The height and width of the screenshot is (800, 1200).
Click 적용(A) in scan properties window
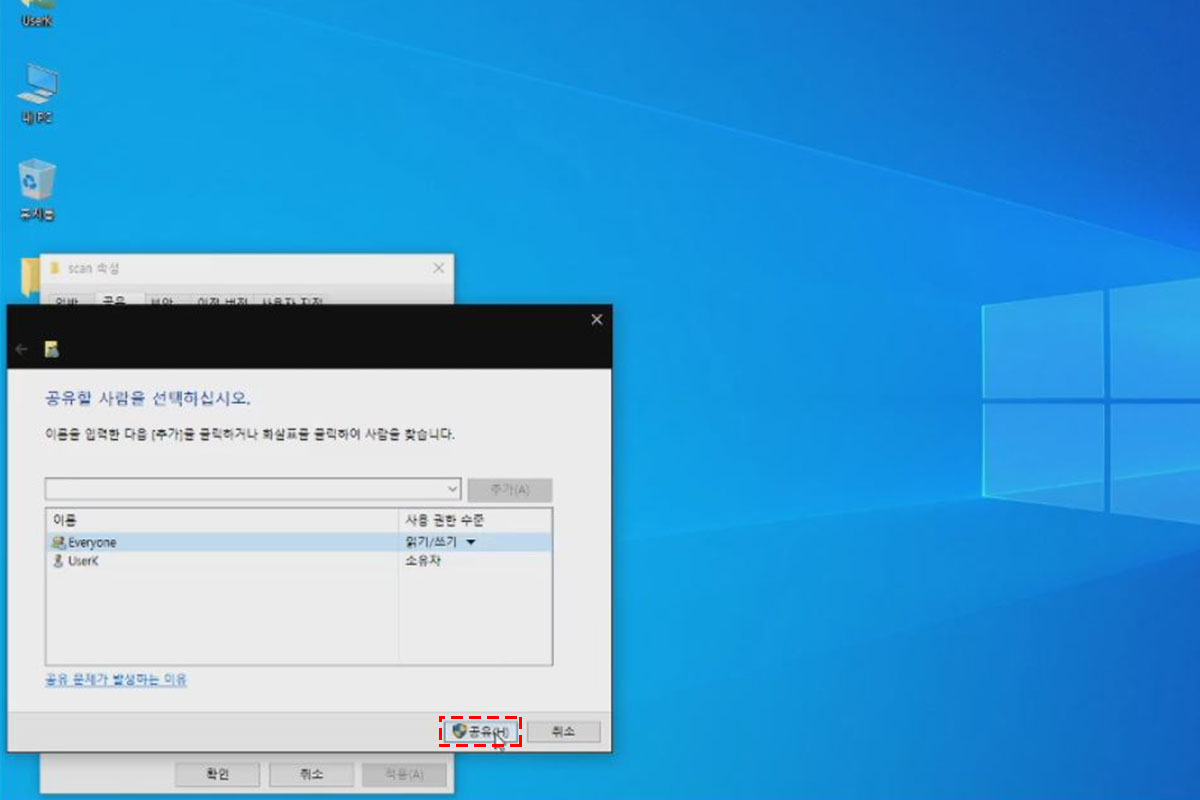[403, 774]
